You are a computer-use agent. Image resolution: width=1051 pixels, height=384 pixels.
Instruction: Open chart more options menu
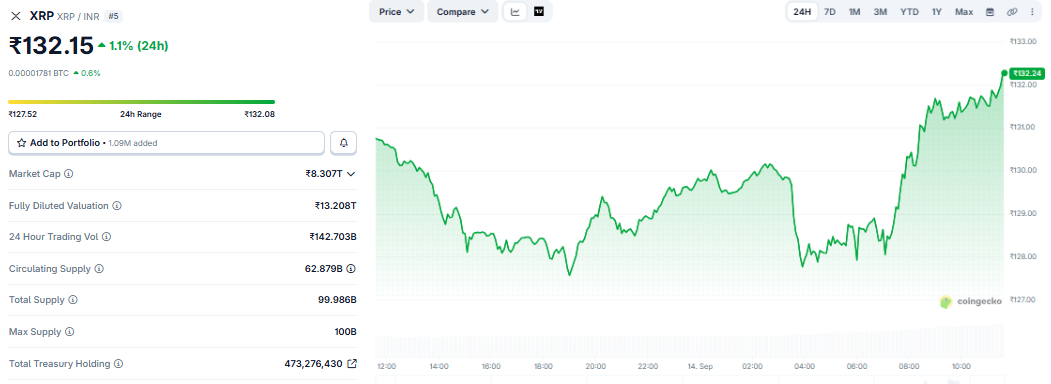pyautogui.click(x=1033, y=11)
